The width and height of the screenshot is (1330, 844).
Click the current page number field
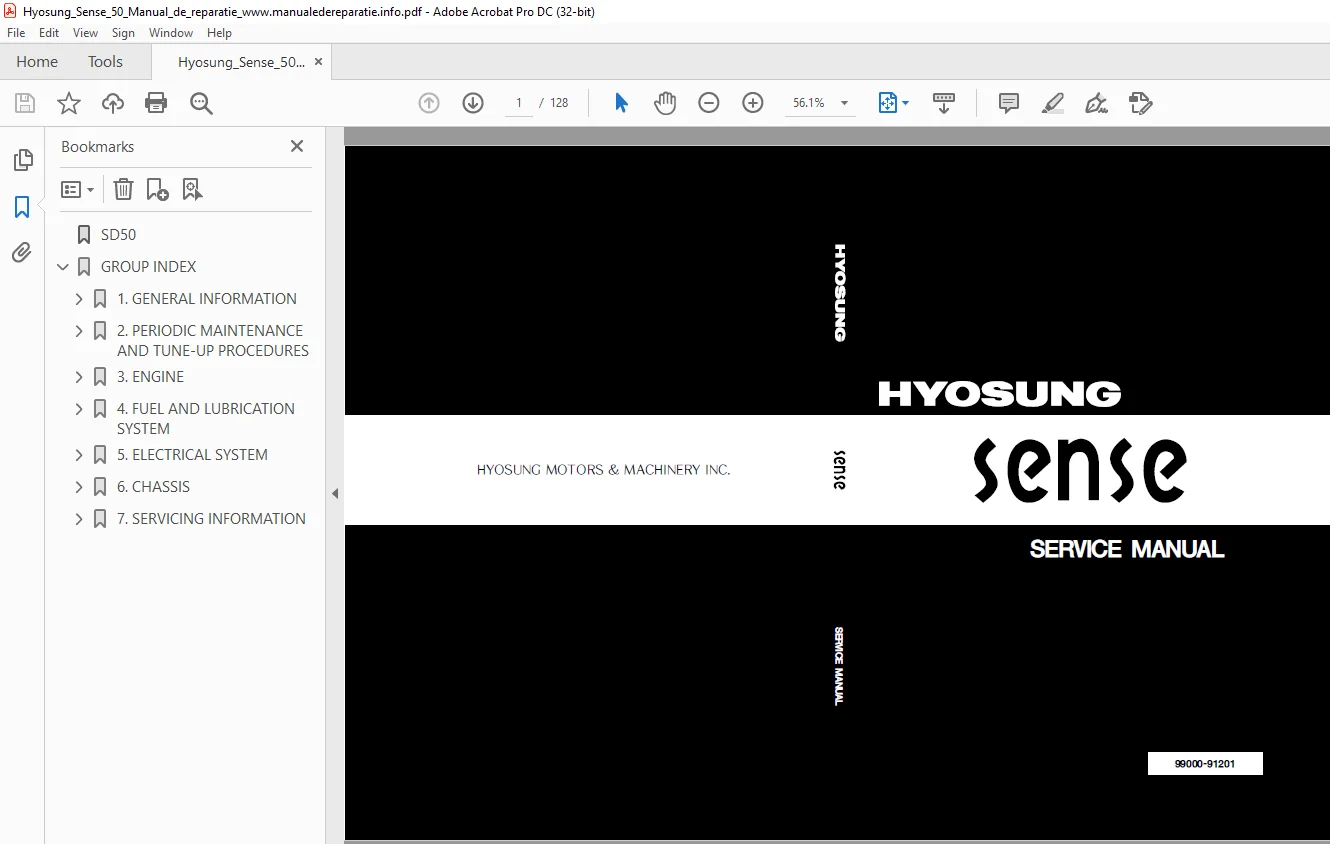[x=519, y=103]
